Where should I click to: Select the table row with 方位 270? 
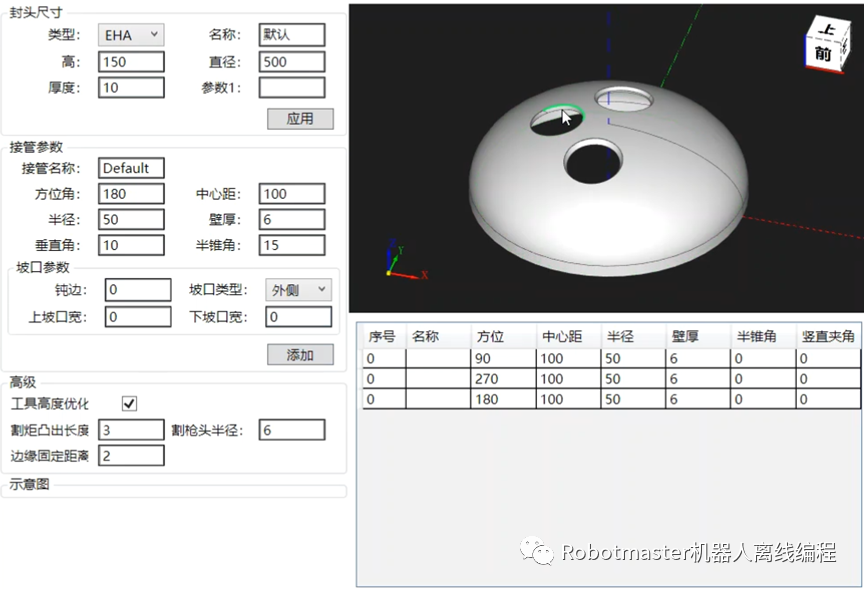(x=610, y=379)
